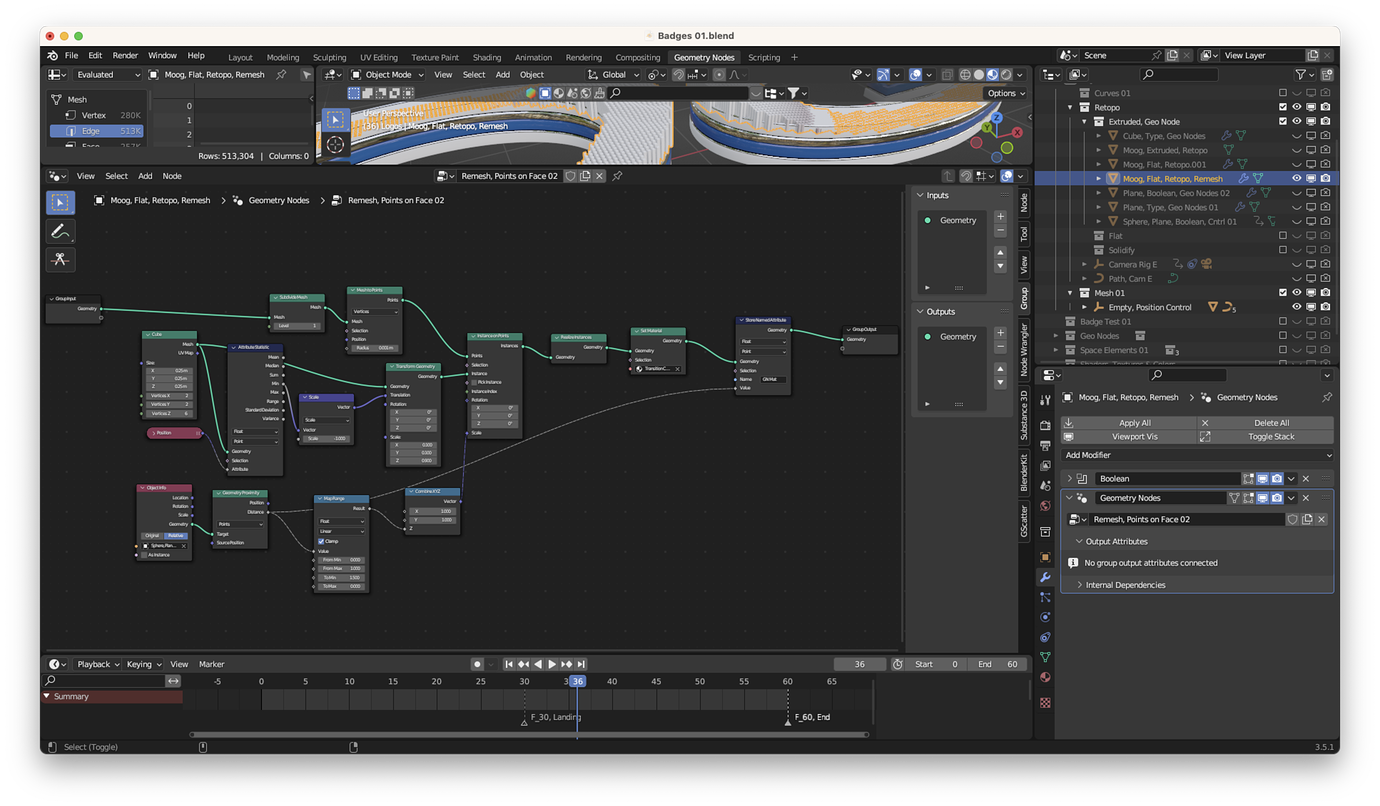Open the Modifier properties wrench tab
Image resolution: width=1380 pixels, height=806 pixels.
click(1045, 577)
